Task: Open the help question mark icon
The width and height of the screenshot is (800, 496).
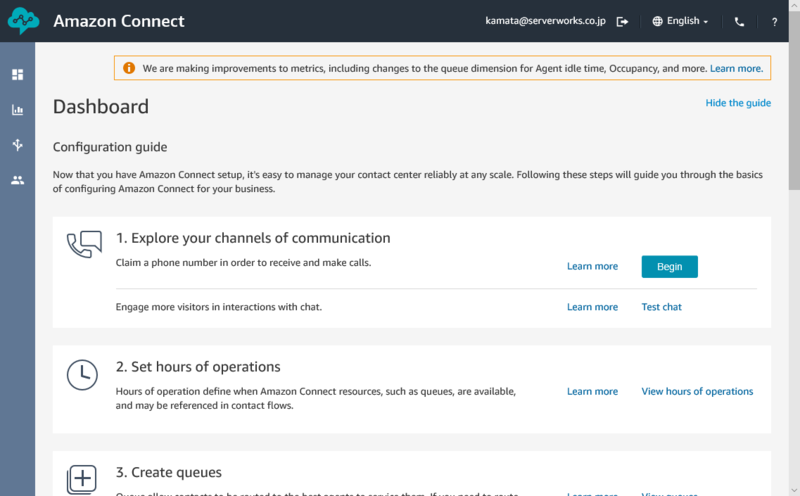Action: (x=774, y=22)
